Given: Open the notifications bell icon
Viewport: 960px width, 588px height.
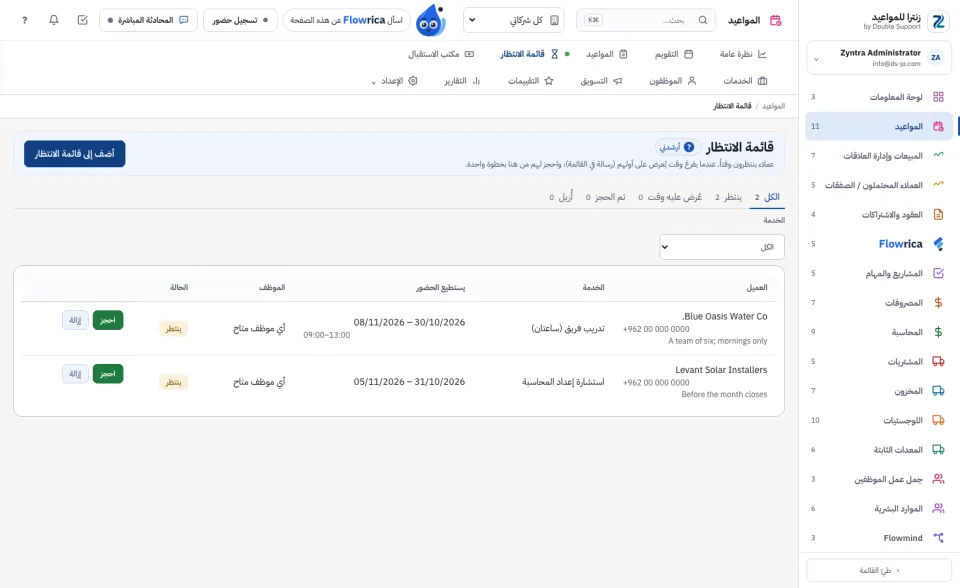Looking at the screenshot, I should [54, 20].
